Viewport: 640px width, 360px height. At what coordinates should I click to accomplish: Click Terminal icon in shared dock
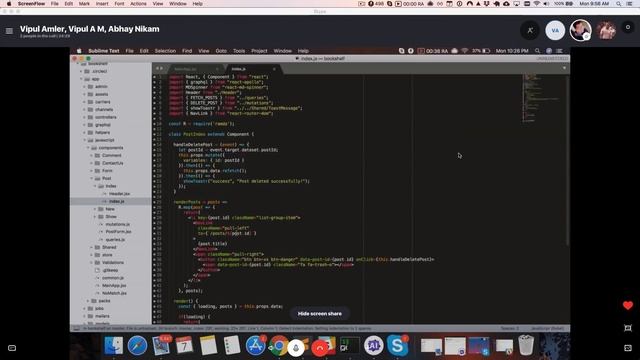point(349,345)
